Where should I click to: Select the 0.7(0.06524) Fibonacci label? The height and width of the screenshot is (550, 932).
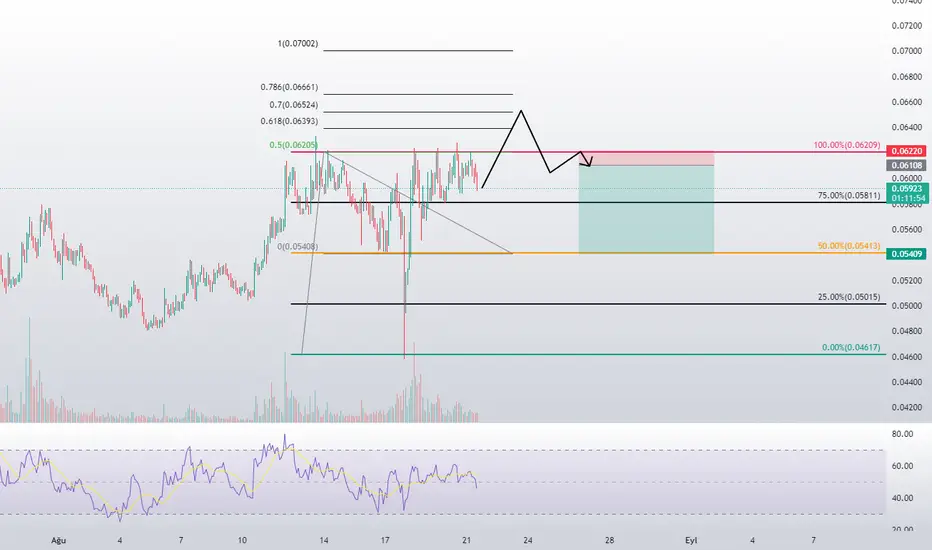(x=294, y=105)
